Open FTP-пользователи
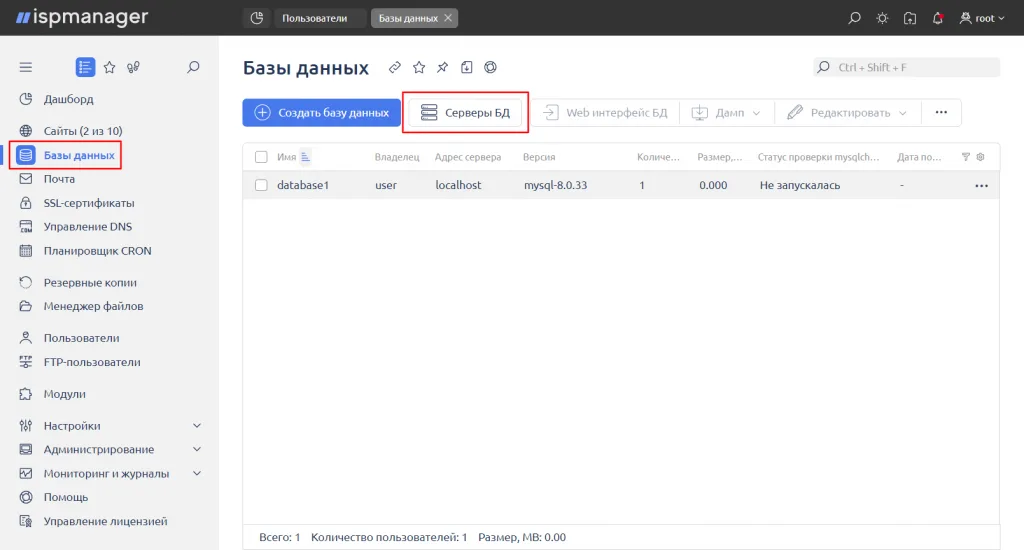Image resolution: width=1024 pixels, height=550 pixels. tap(92, 362)
